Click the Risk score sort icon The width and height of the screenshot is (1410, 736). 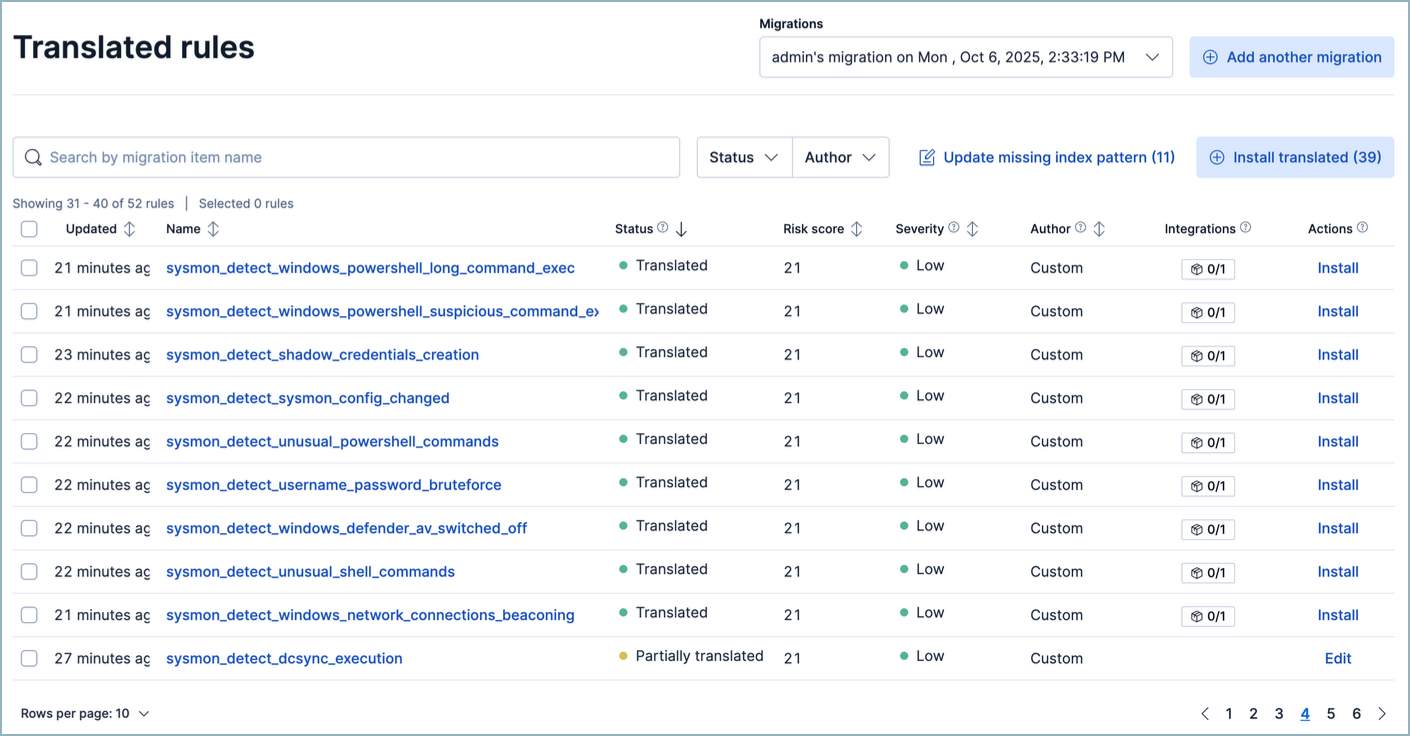tap(856, 229)
